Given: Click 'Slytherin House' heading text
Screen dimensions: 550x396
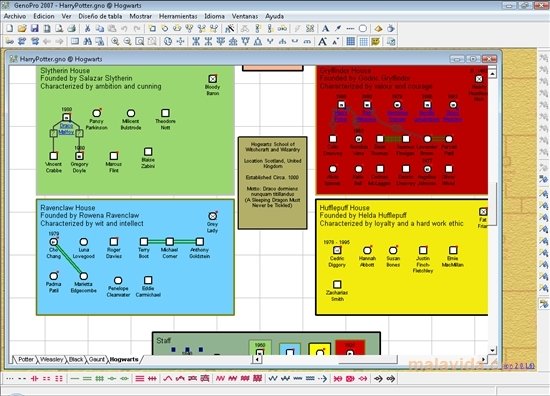Looking at the screenshot, I should point(65,71).
